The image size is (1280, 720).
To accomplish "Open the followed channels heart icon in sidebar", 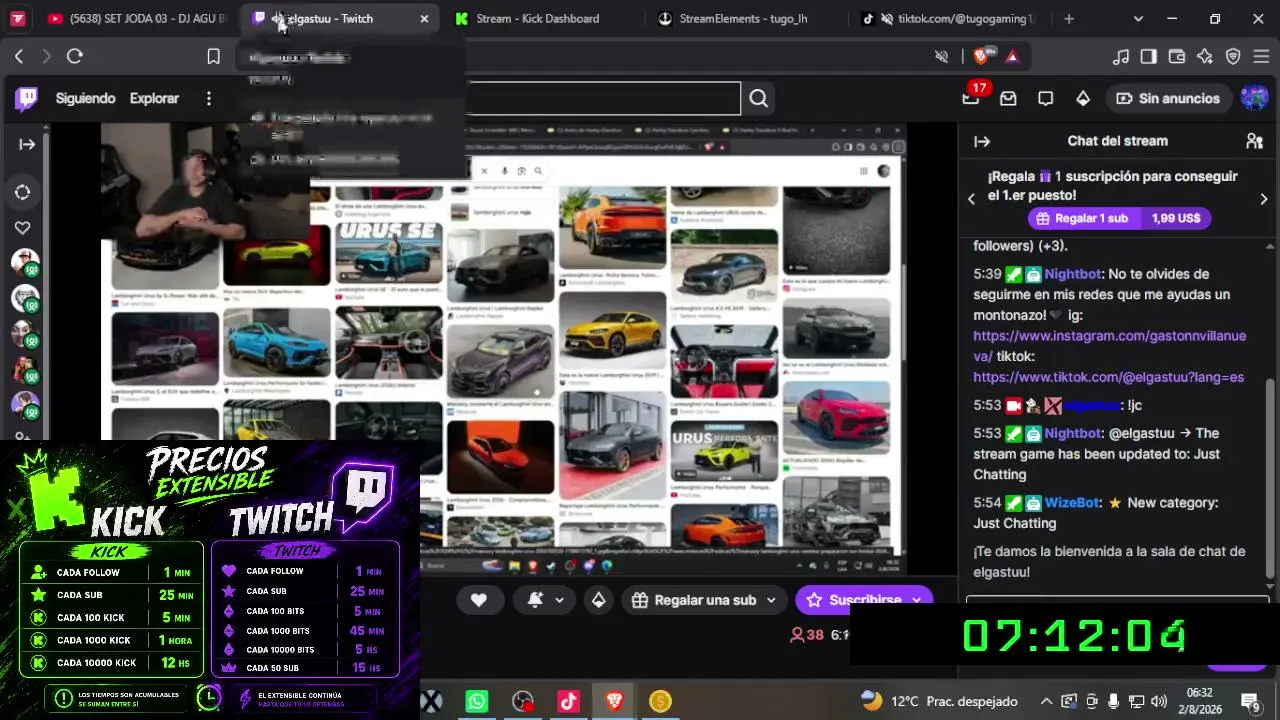I will (23, 228).
